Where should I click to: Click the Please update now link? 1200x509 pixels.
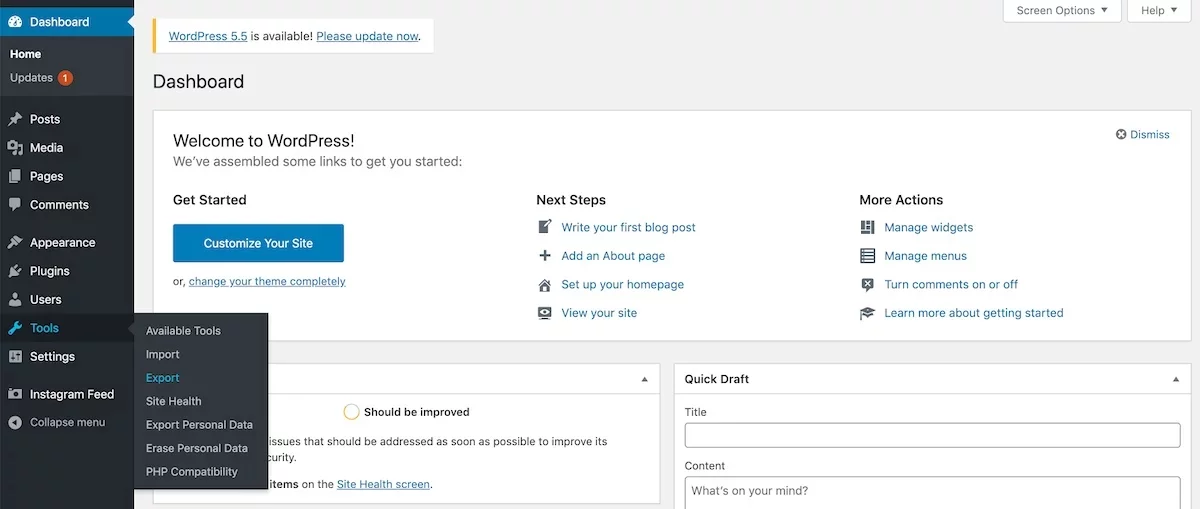click(x=367, y=36)
